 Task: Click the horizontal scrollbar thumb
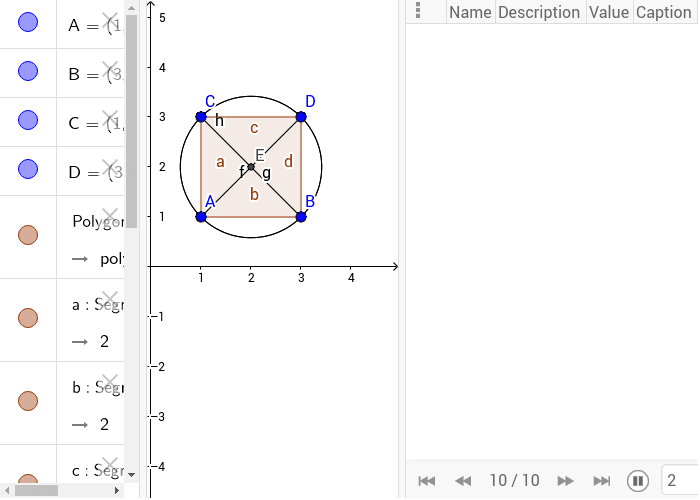point(37,490)
